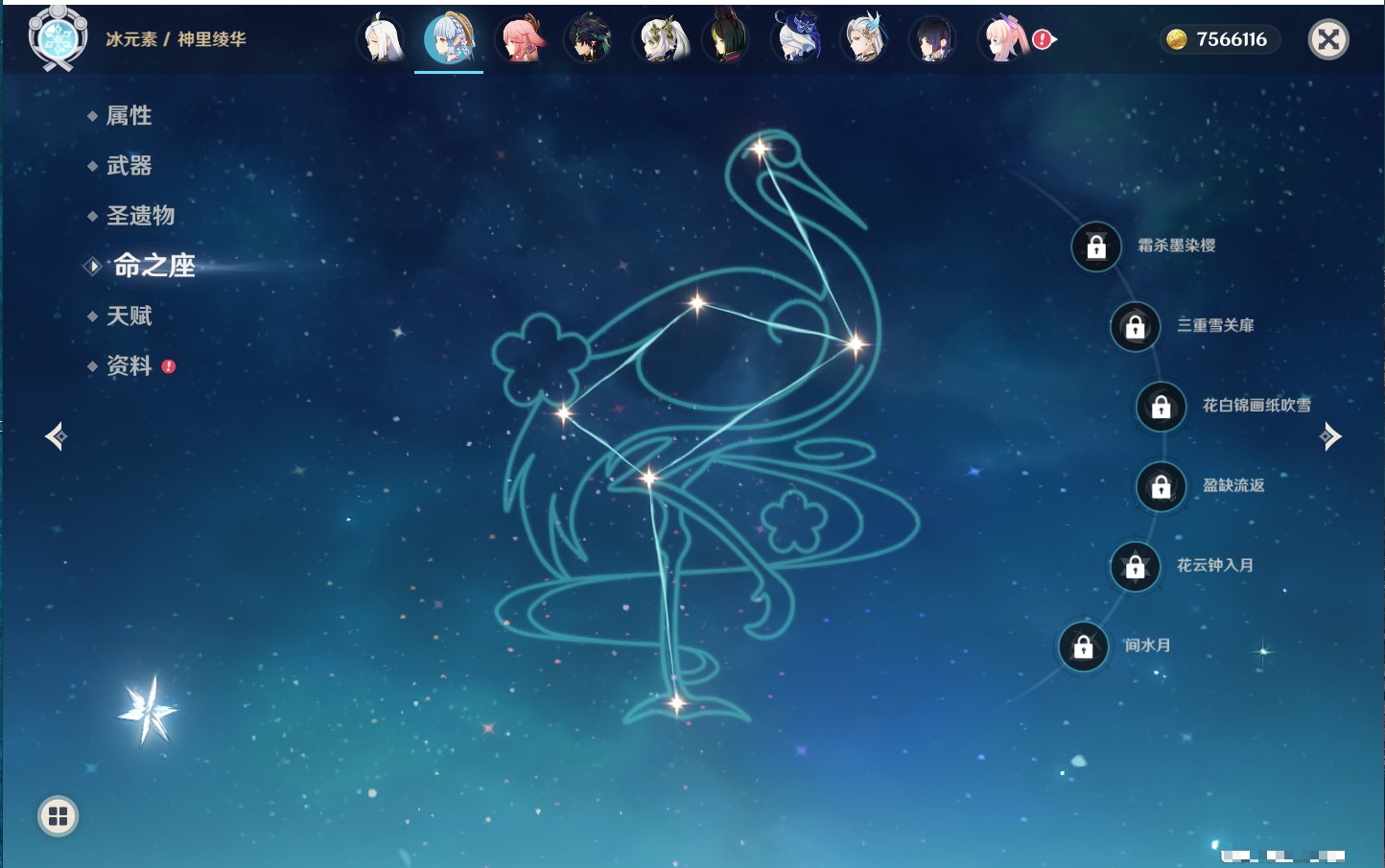Go to the next character with right arrow
Image resolution: width=1385 pixels, height=868 pixels.
(1330, 436)
